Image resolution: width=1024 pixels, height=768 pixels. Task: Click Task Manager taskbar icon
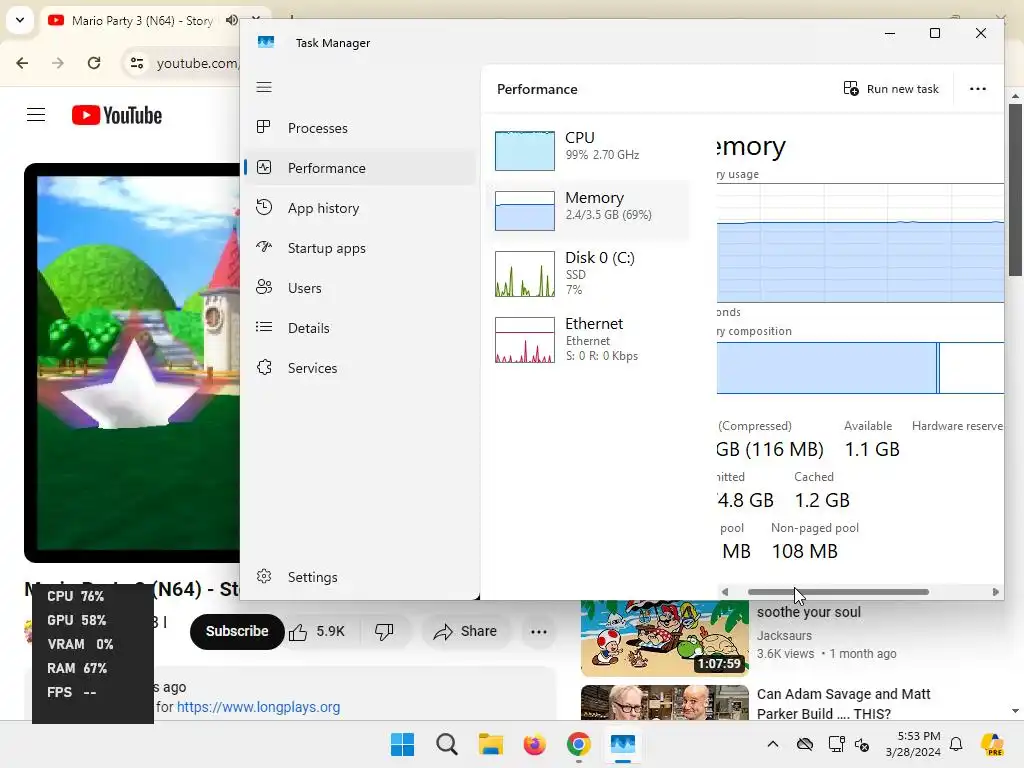coord(622,744)
